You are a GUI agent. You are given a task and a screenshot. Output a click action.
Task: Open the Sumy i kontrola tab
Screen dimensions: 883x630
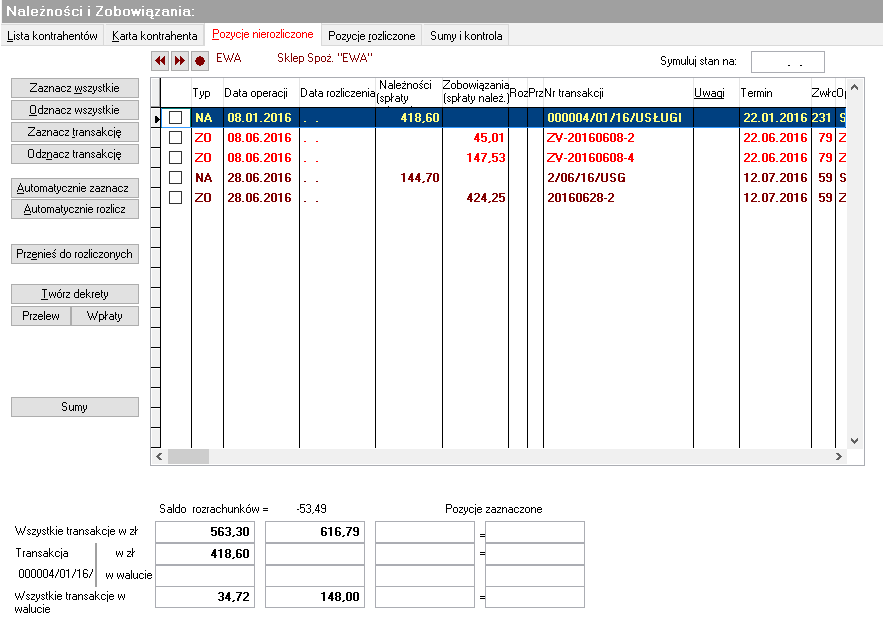(466, 35)
